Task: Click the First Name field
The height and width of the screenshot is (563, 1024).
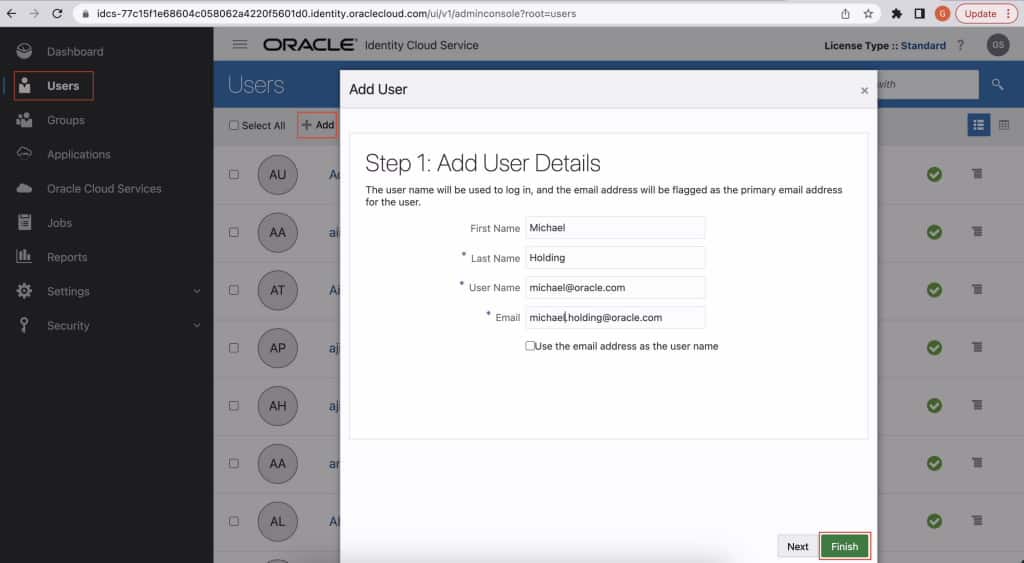Action: pyautogui.click(x=615, y=228)
